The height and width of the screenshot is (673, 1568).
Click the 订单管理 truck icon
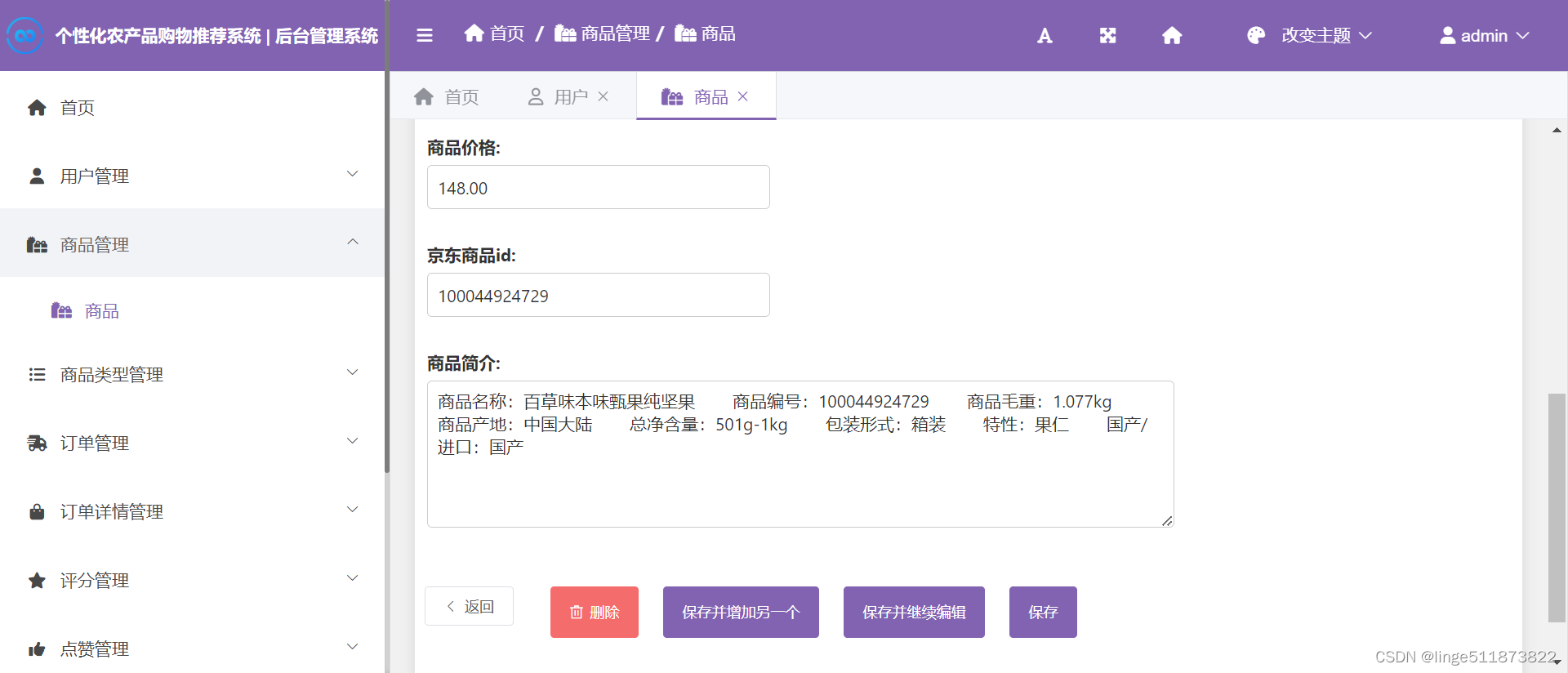coord(37,443)
